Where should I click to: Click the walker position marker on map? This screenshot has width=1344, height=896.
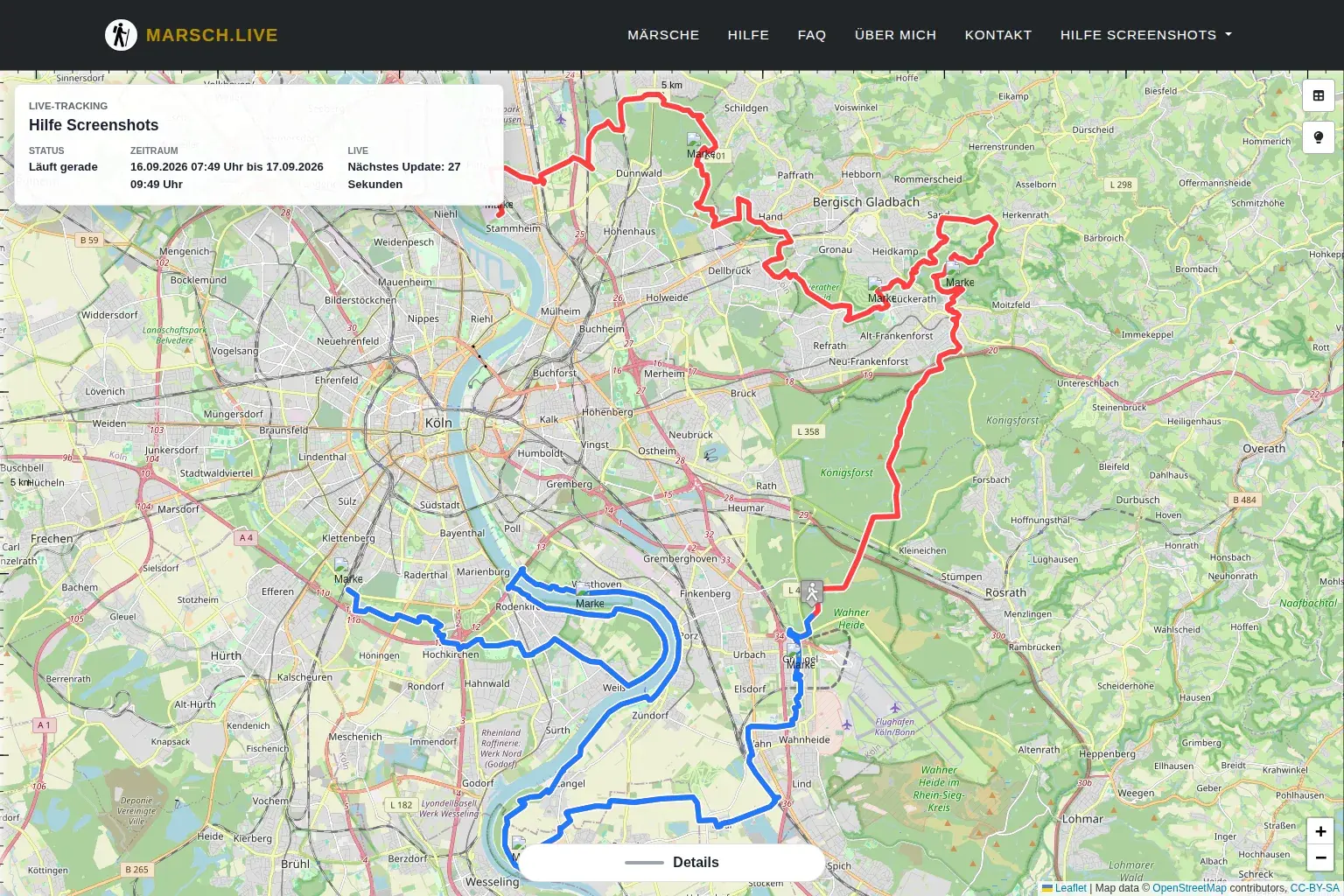pyautogui.click(x=812, y=592)
